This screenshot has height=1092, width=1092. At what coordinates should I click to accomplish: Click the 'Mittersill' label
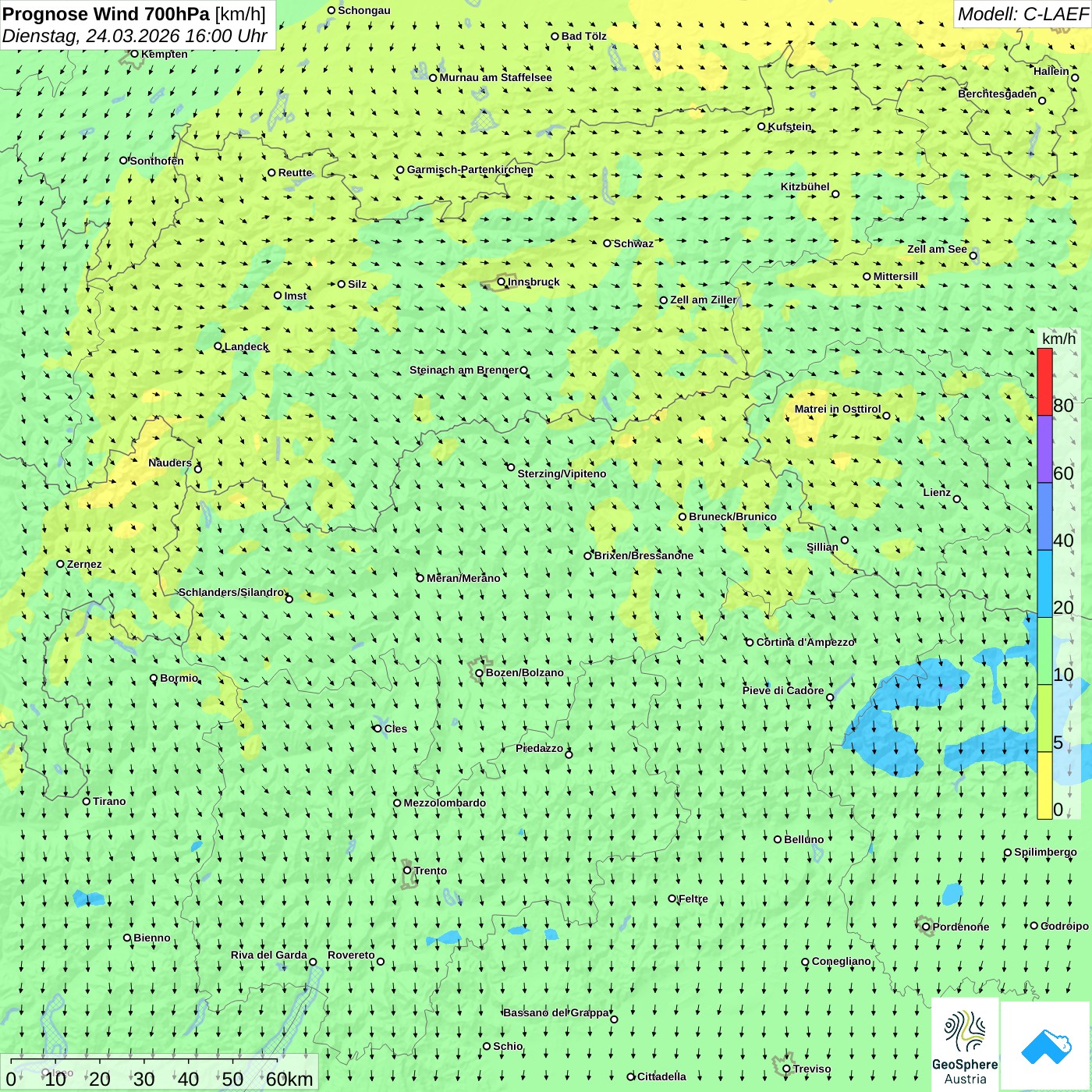tap(895, 277)
